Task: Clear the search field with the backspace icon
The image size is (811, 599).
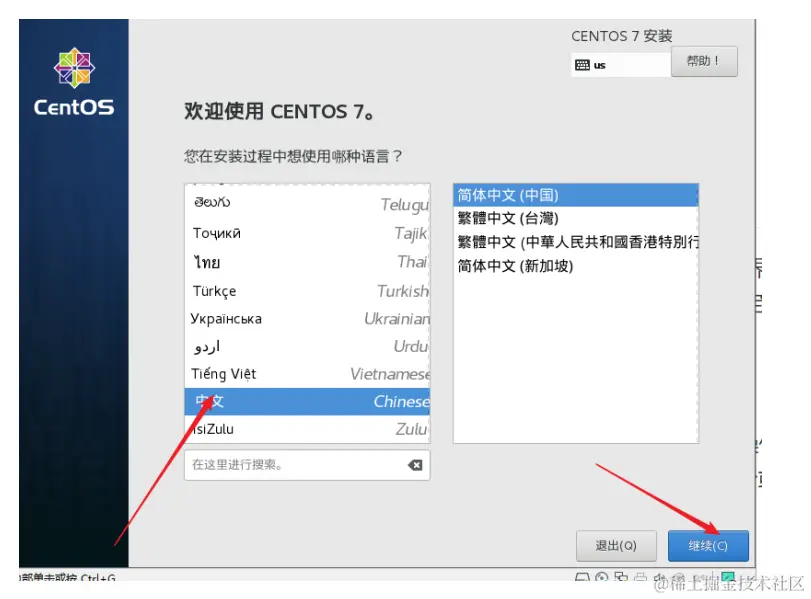Action: pyautogui.click(x=415, y=465)
